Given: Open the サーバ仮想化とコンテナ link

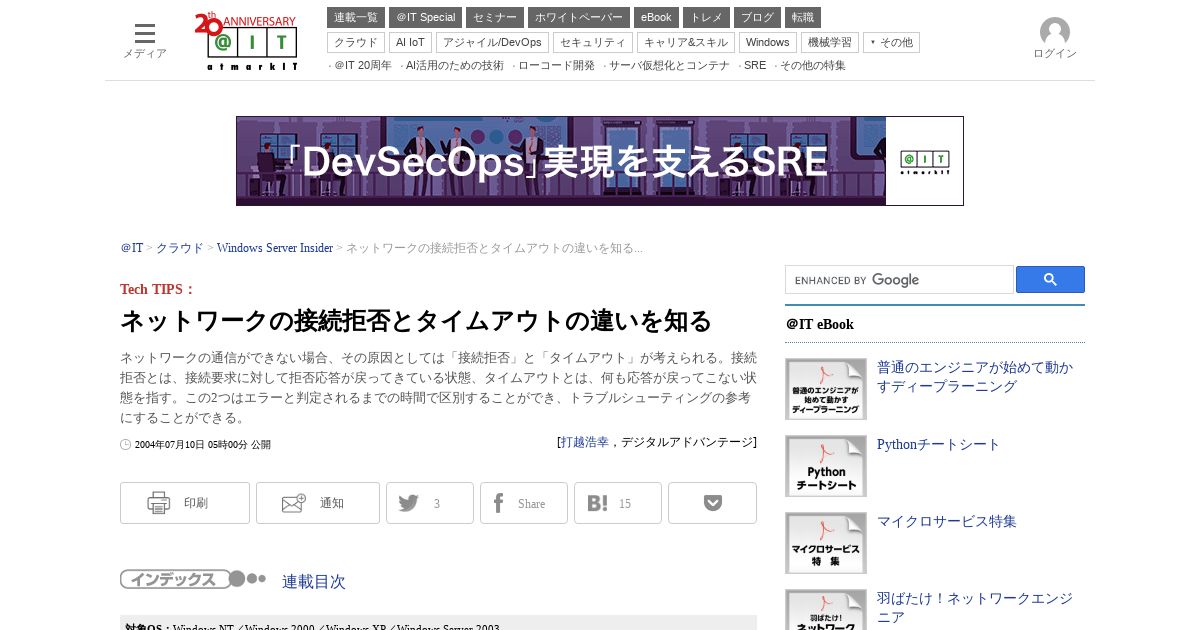Looking at the screenshot, I should coord(669,66).
